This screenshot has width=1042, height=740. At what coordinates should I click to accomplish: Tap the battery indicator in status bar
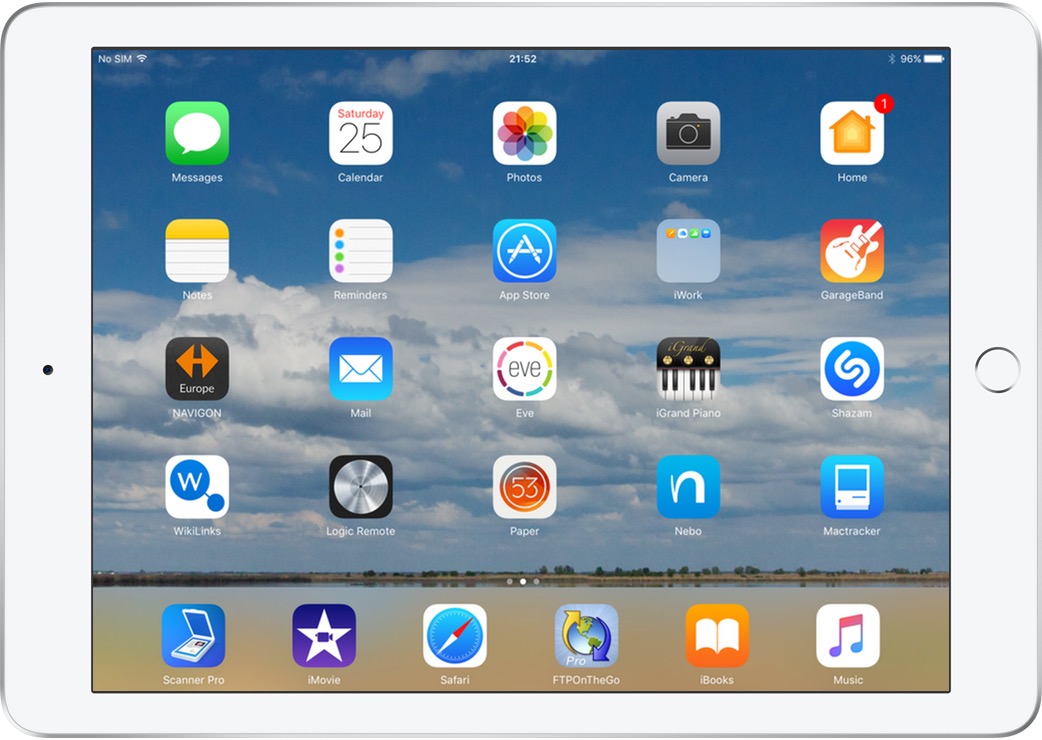coord(934,58)
